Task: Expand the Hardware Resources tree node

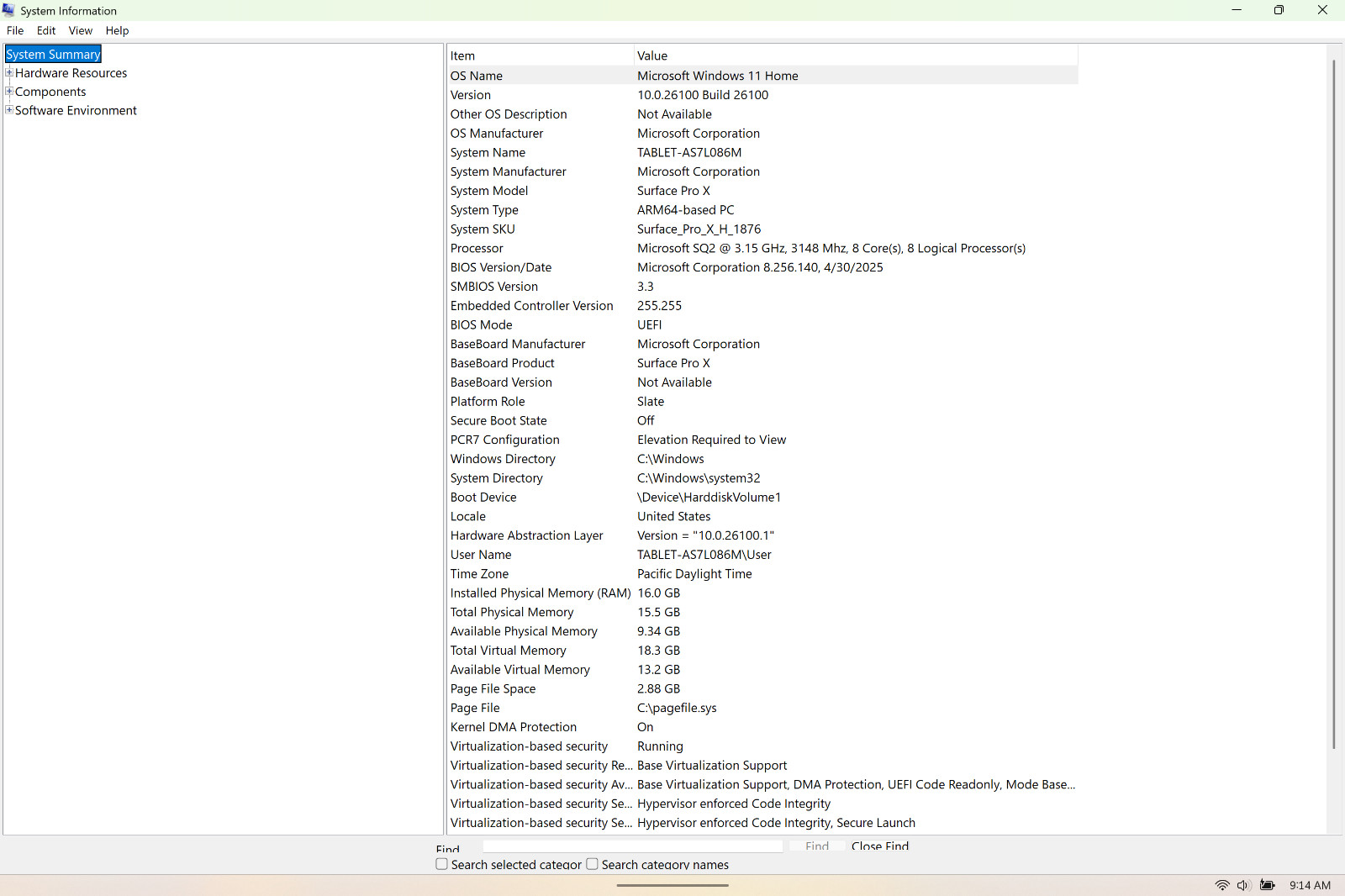Action: 9,72
